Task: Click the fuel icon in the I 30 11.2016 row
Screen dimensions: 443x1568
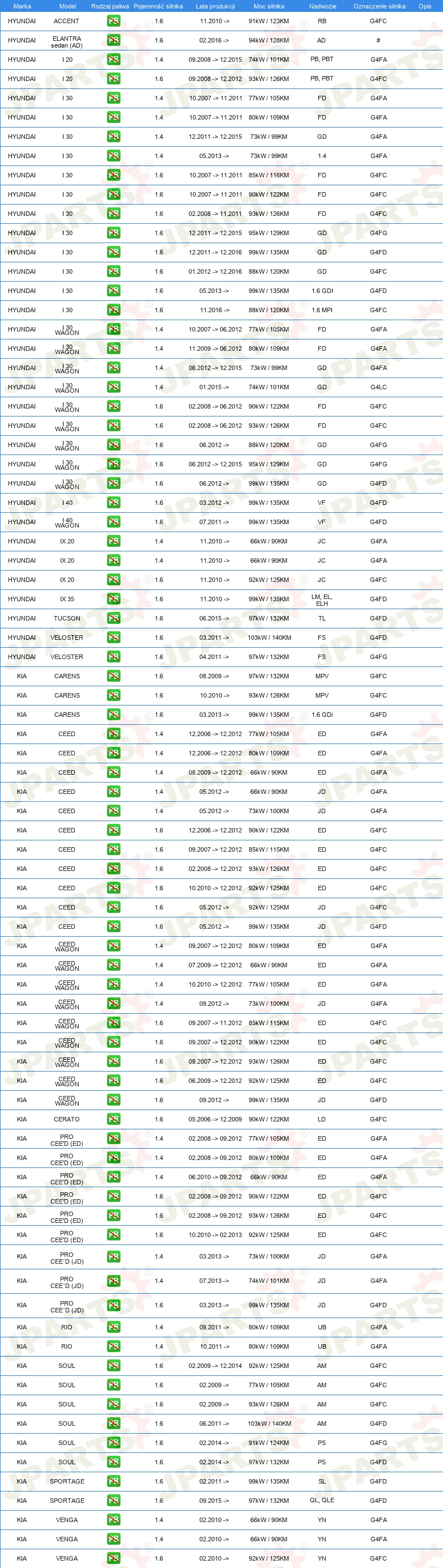Action: tap(113, 310)
